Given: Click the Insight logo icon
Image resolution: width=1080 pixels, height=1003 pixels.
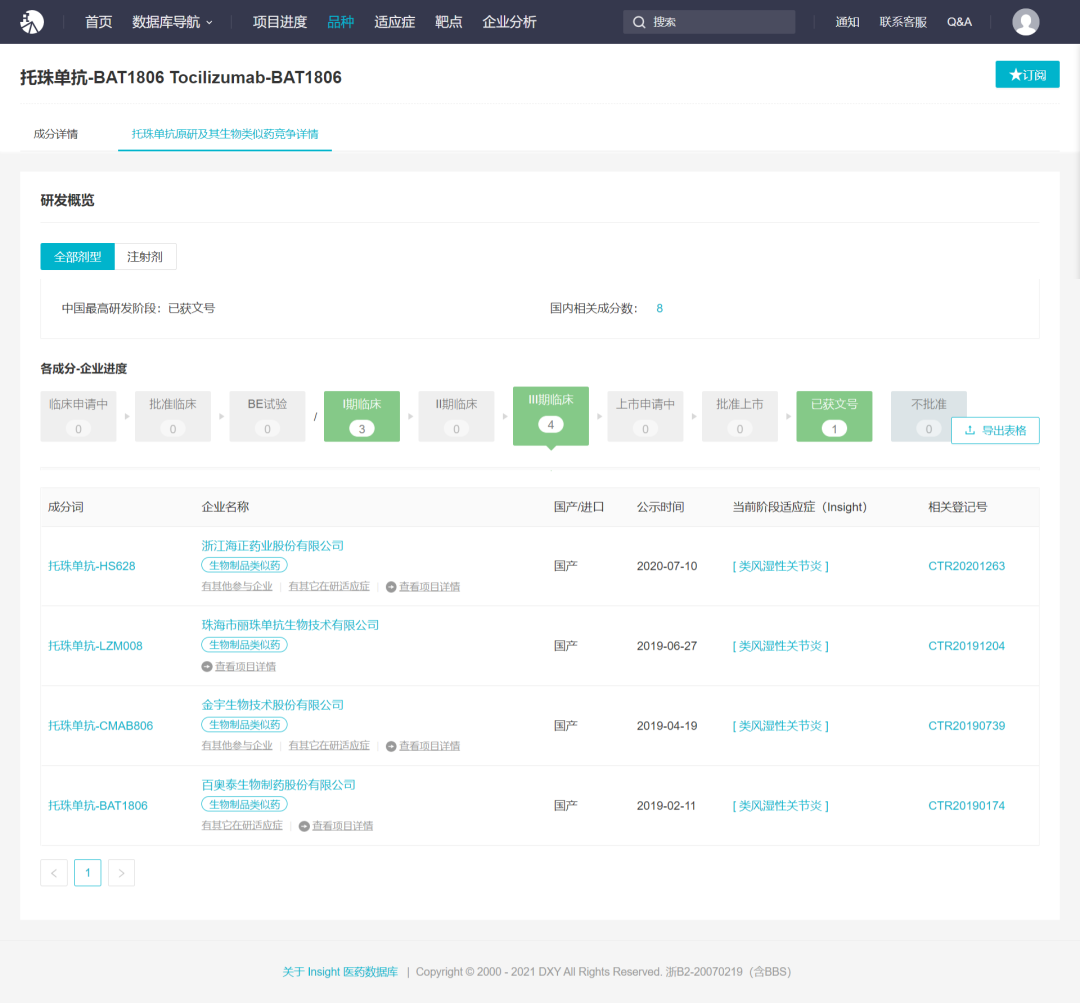Looking at the screenshot, I should 32,22.
